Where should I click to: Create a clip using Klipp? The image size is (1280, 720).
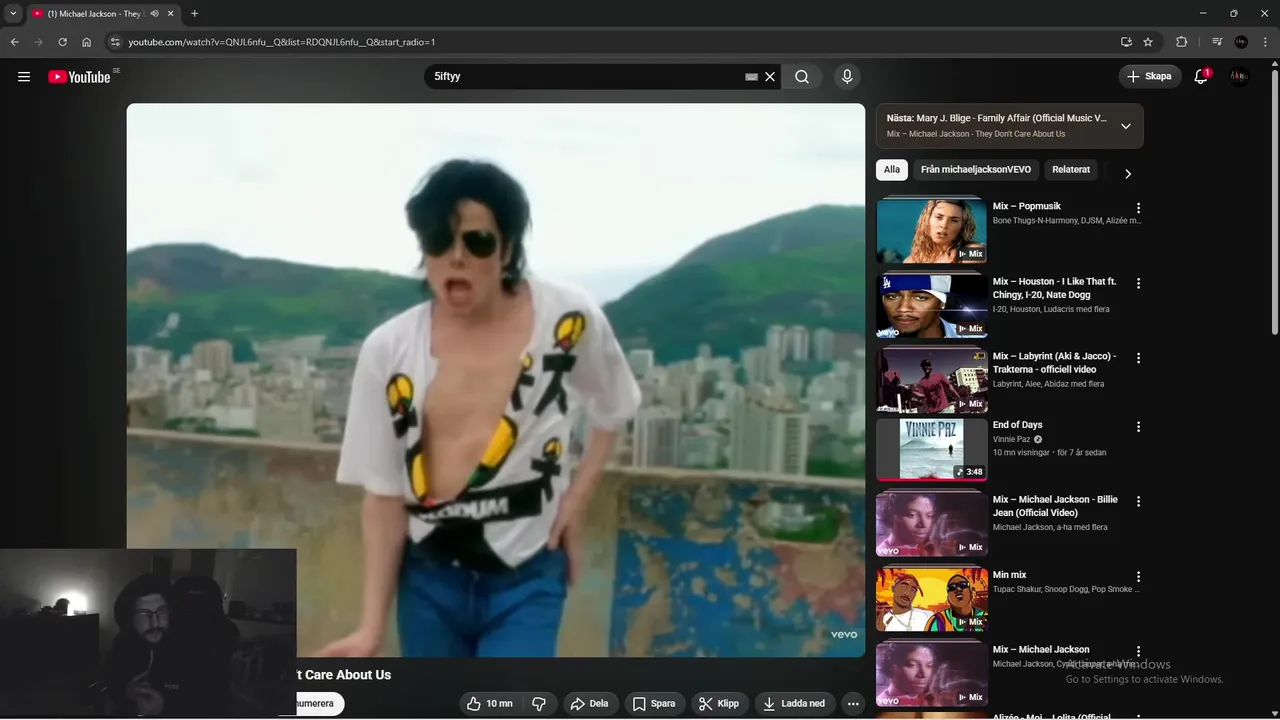pos(720,704)
